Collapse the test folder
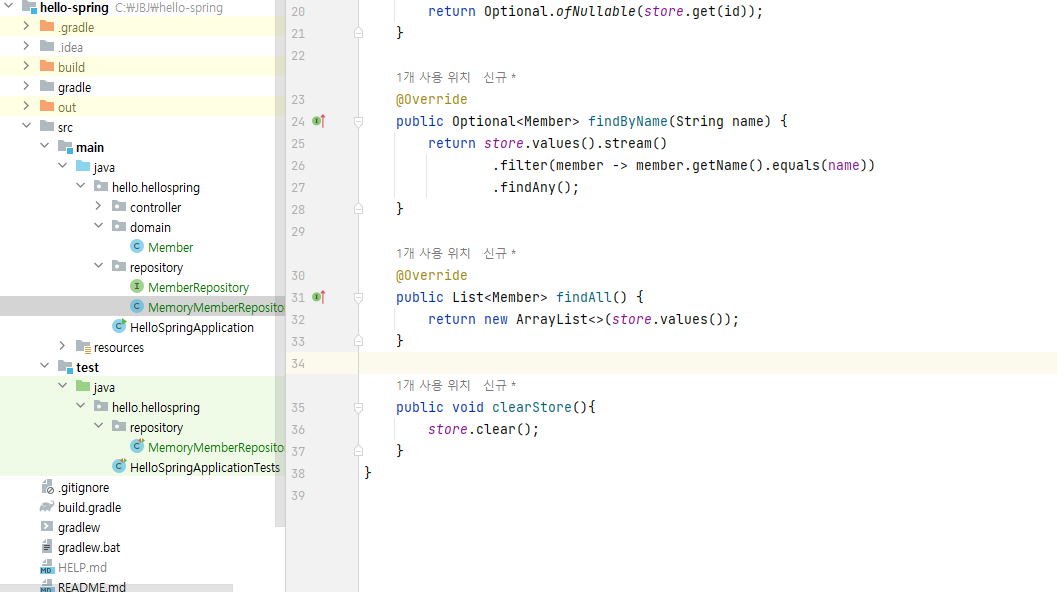Screen dimensions: 1057x592 pos(44,365)
